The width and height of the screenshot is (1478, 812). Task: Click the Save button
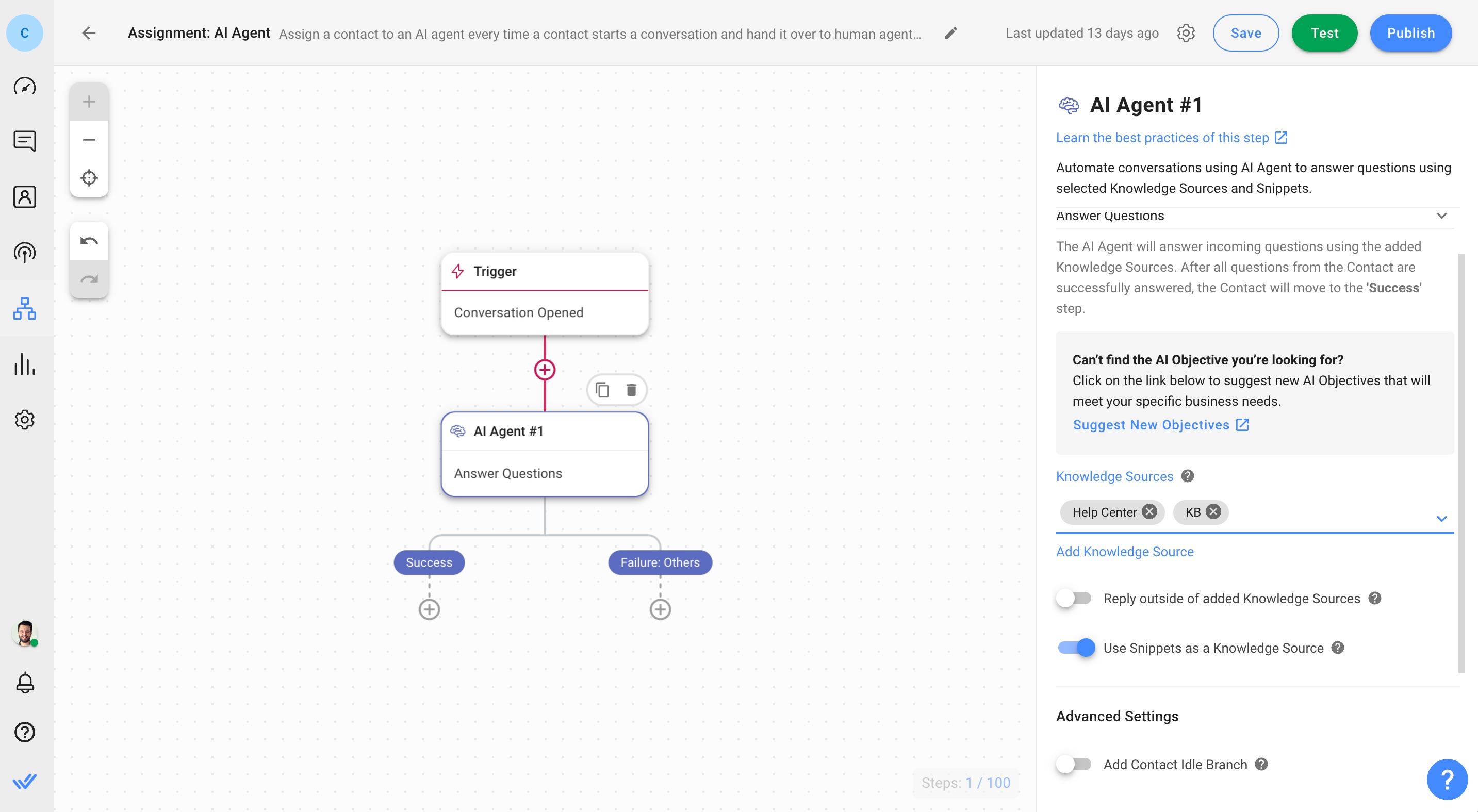(x=1246, y=33)
